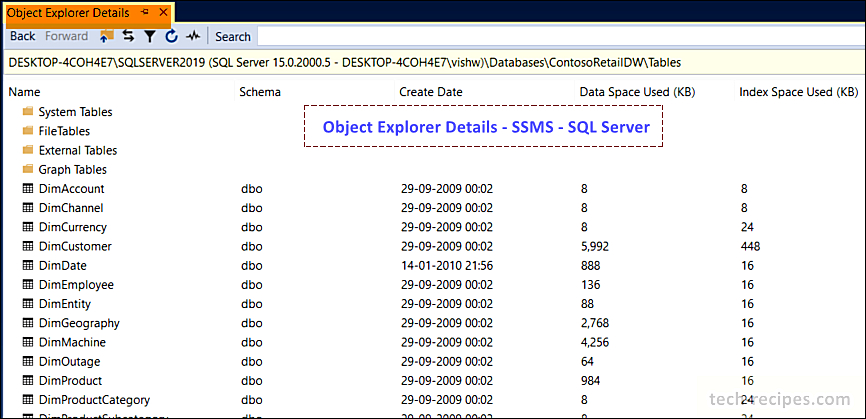Click DimOutage's 64 data space value

[x=587, y=362]
